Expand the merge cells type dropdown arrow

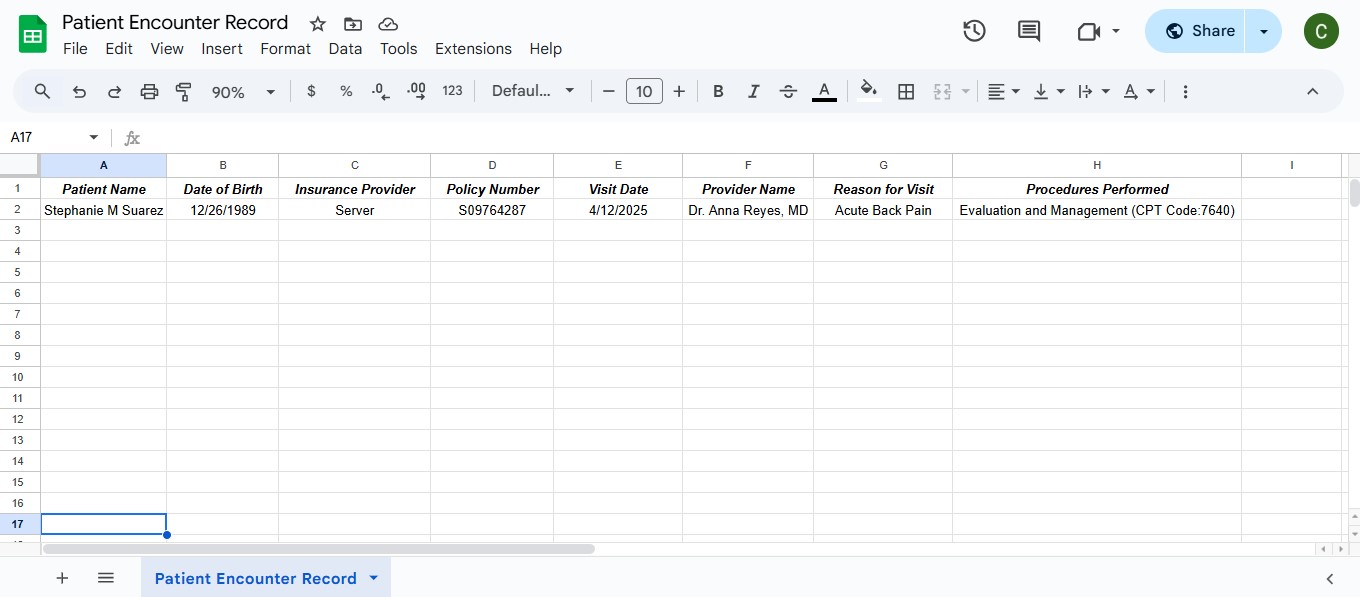tap(966, 91)
